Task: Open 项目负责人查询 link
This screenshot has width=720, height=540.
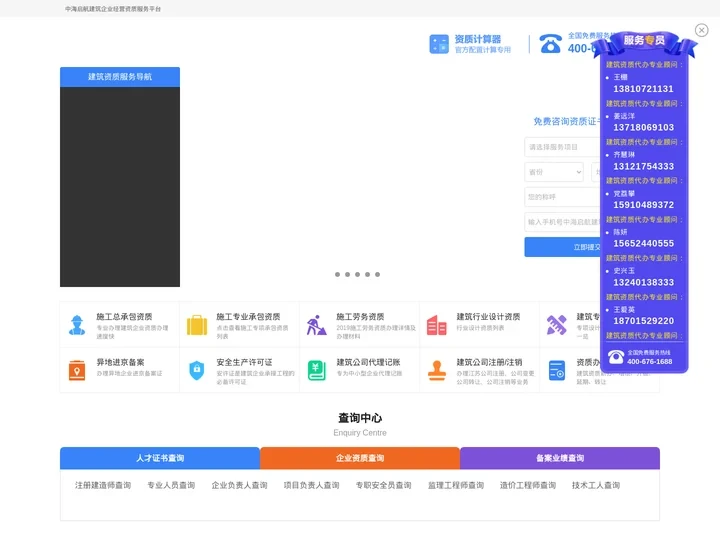Action: tap(311, 485)
